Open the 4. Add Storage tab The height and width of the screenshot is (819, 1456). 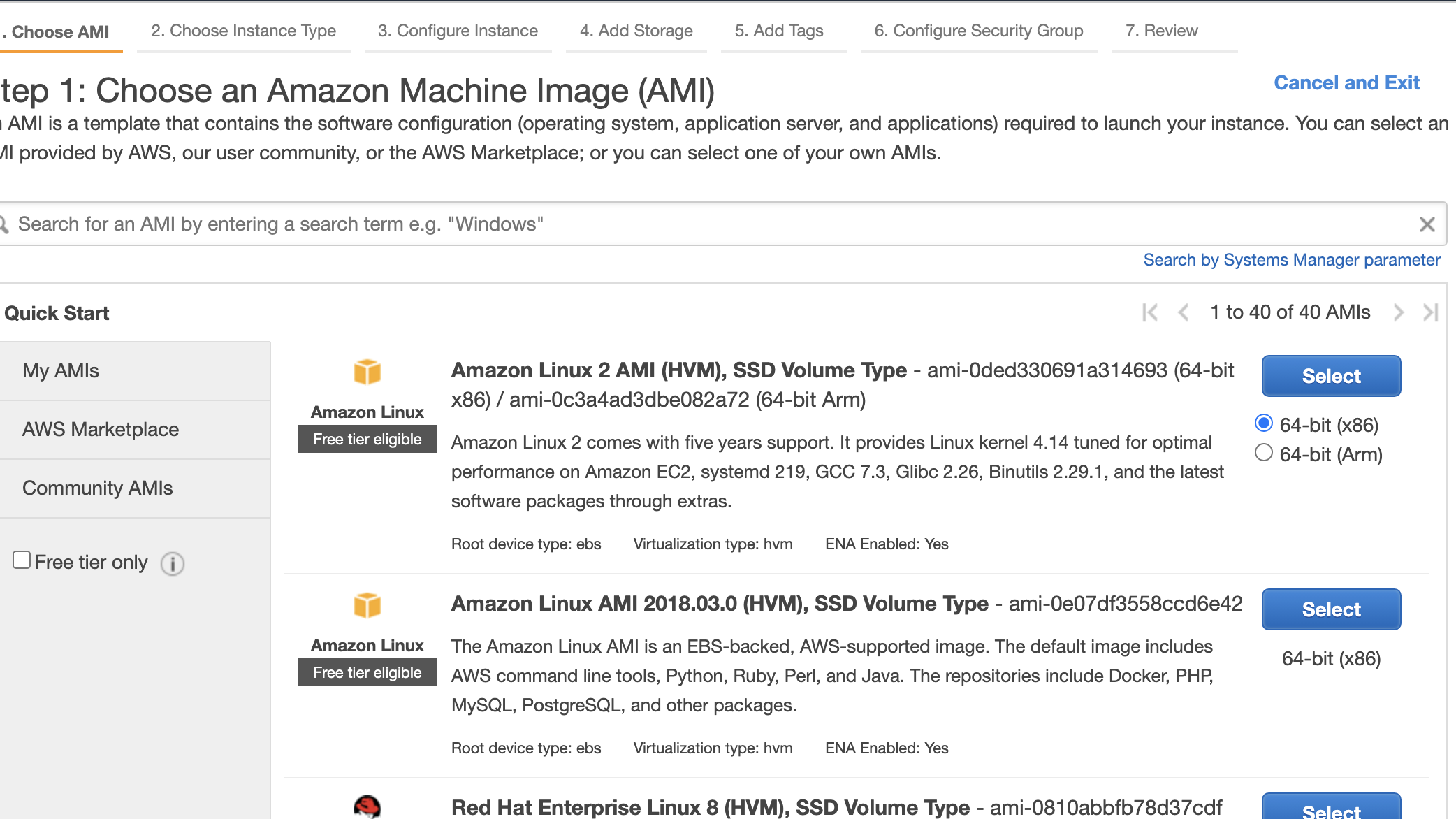click(636, 31)
